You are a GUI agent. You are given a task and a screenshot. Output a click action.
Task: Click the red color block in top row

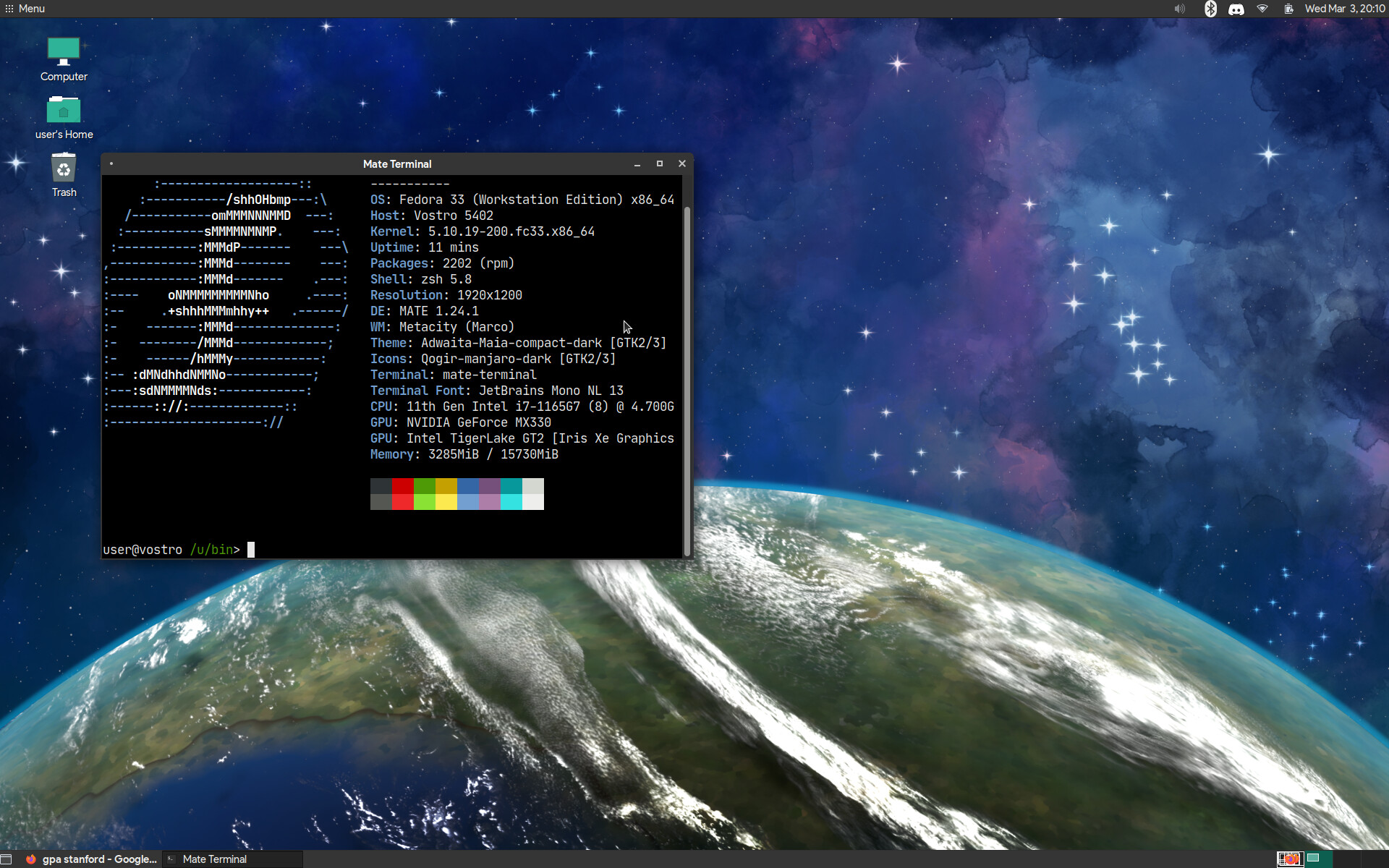(403, 486)
